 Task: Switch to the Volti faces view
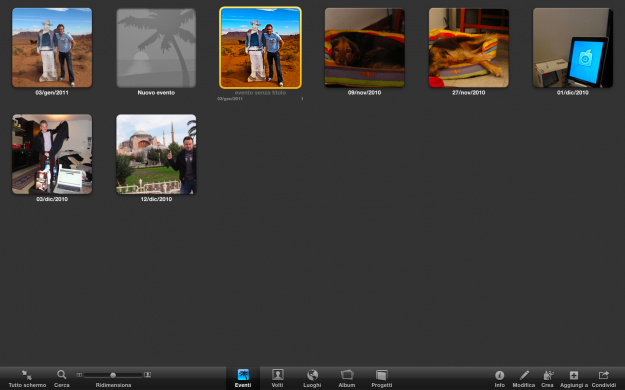coord(277,378)
